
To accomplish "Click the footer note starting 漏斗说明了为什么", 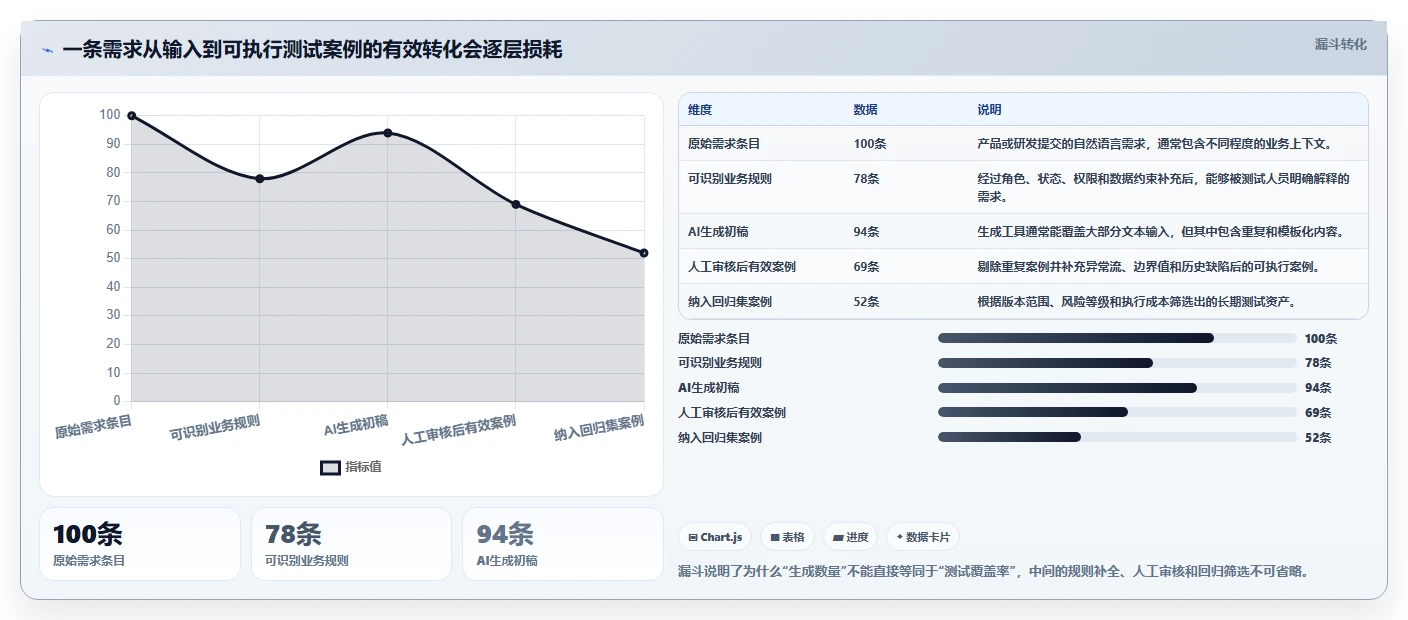I will pos(994,572).
